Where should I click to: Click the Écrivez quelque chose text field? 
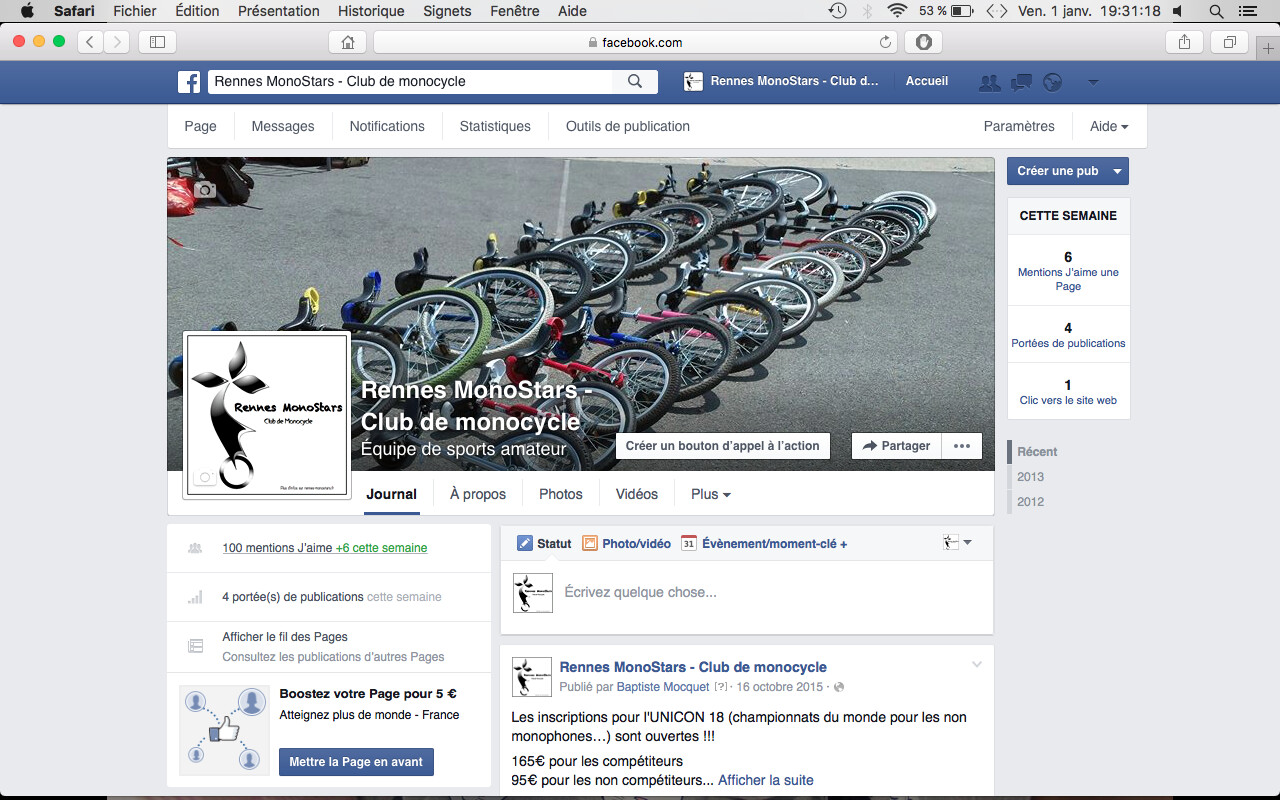[x=746, y=593]
